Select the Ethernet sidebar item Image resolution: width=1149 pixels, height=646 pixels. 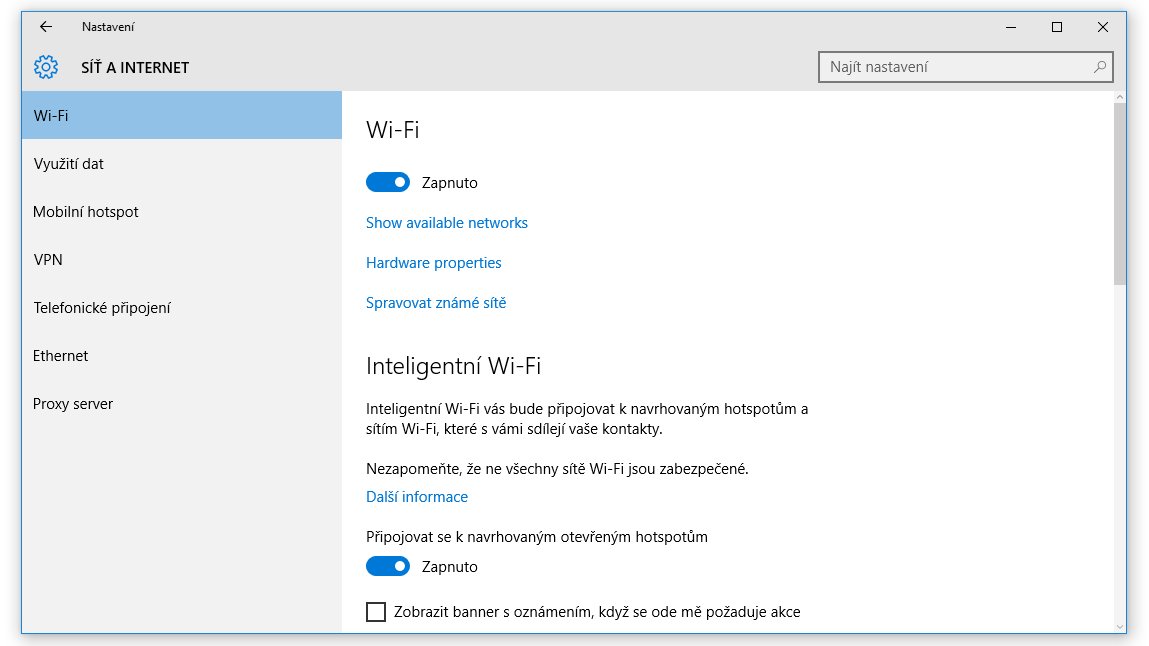tap(182, 355)
